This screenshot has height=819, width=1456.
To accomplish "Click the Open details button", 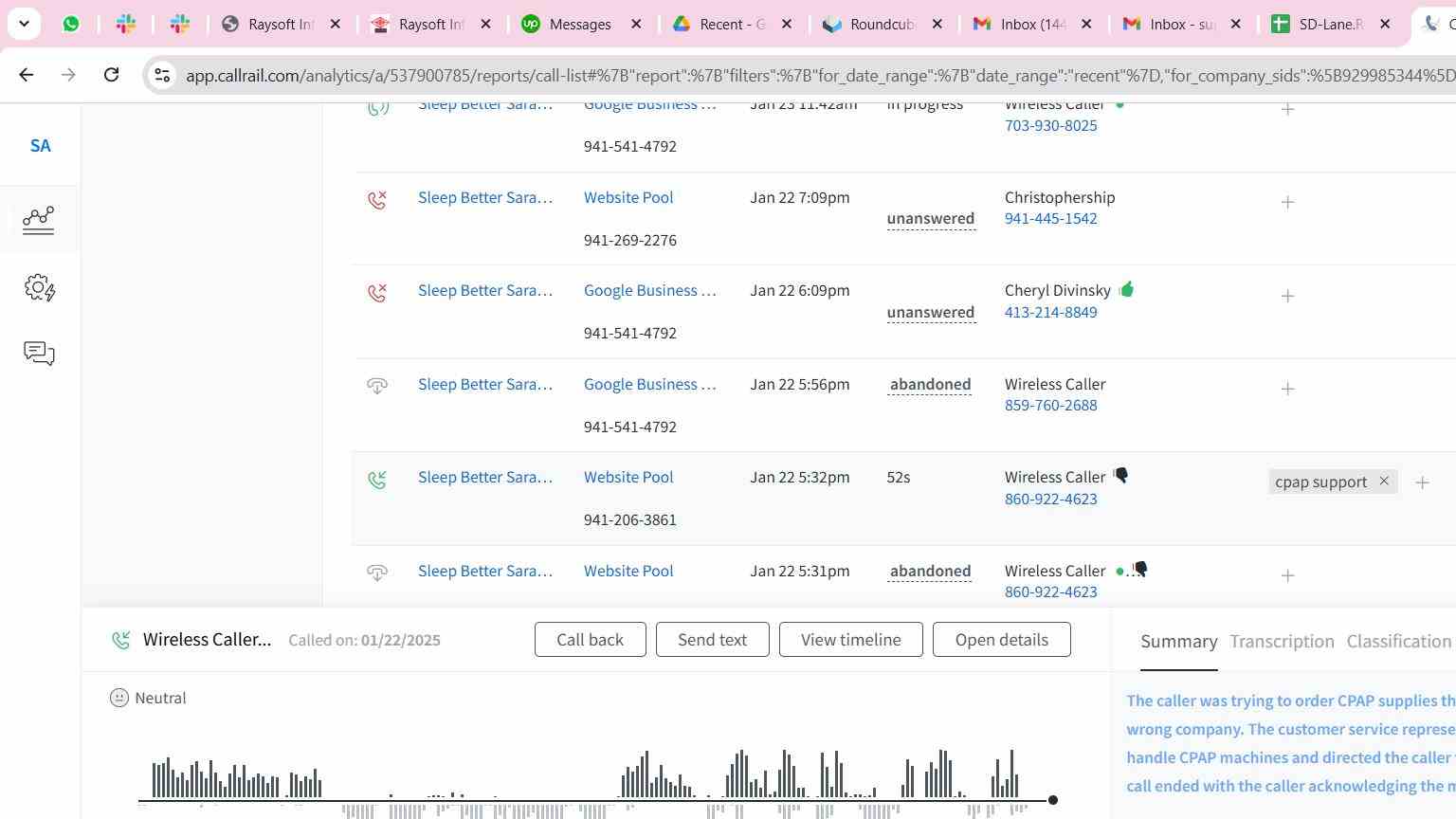I will [1001, 640].
